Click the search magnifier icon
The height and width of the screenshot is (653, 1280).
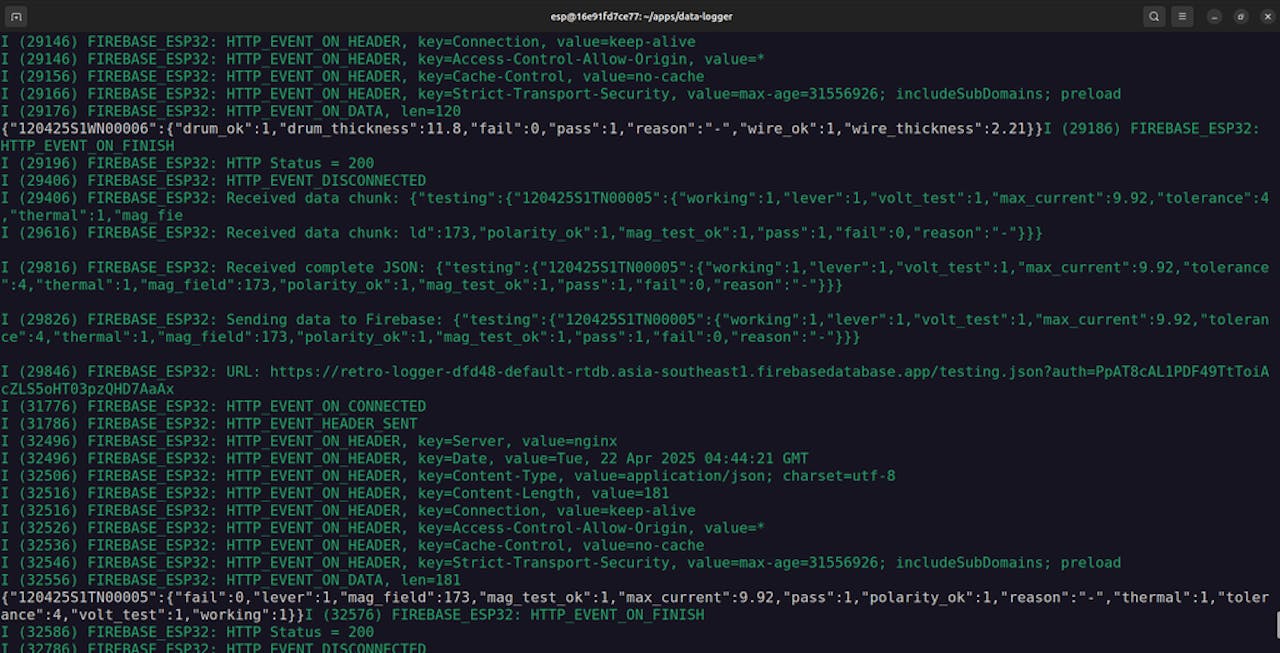(1154, 16)
